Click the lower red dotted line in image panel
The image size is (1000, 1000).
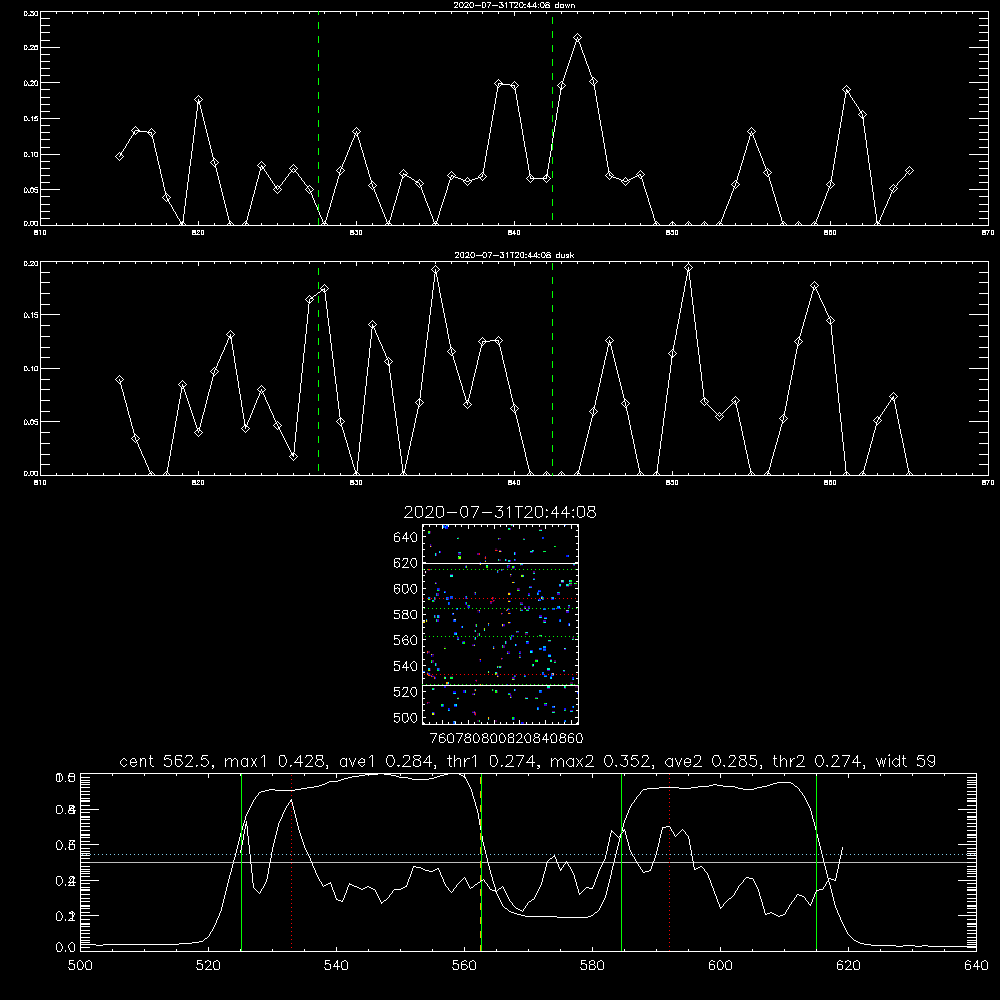tap(500, 675)
